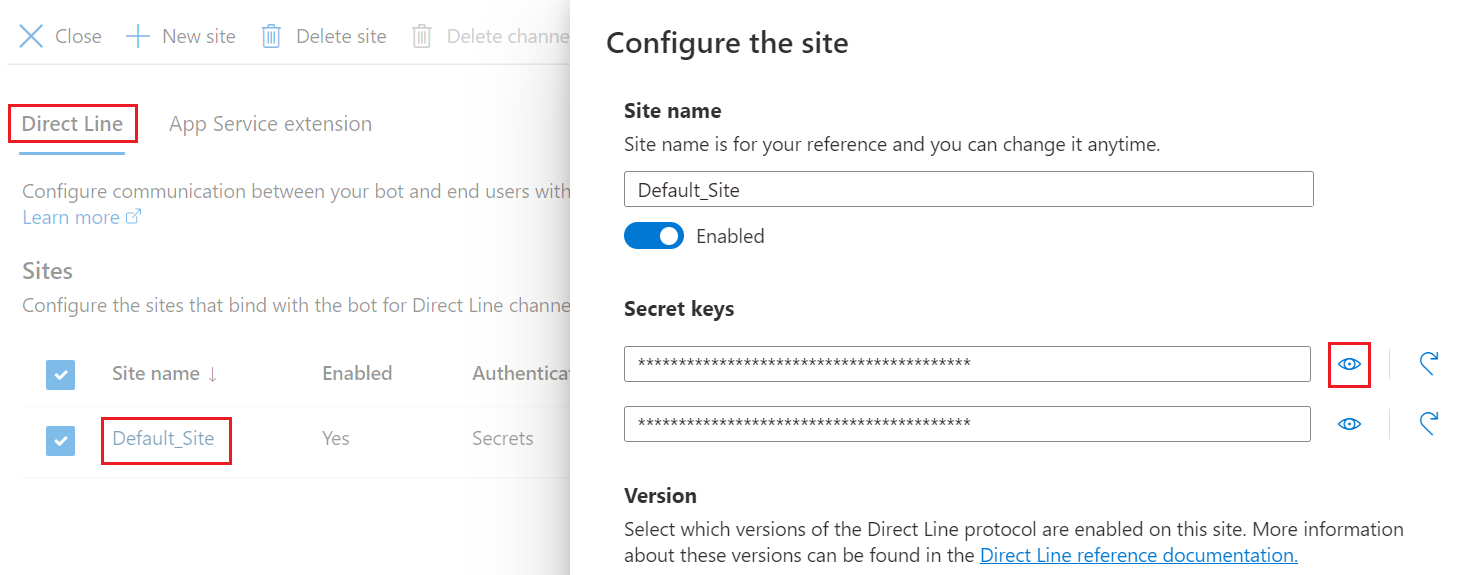Viewport: 1473px width, 575px height.
Task: Reveal the second secret key
Action: 1349,424
